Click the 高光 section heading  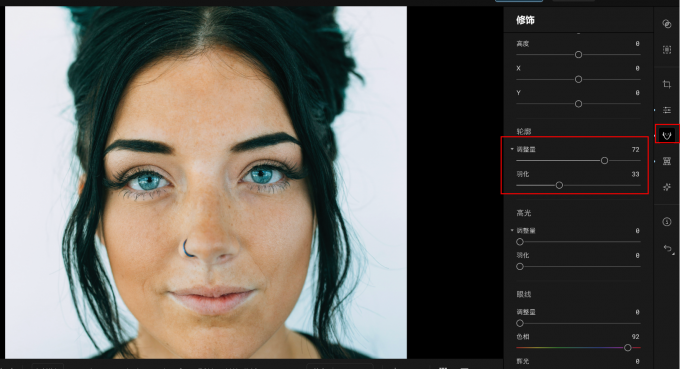point(523,213)
